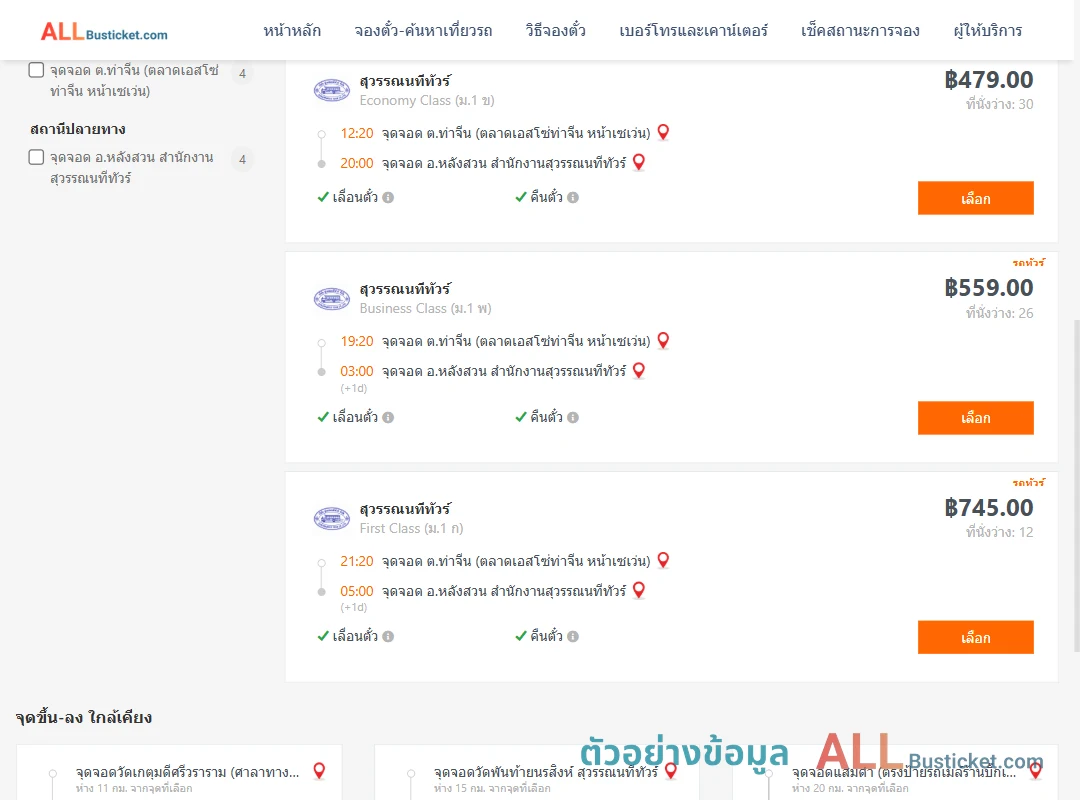Click the ที่นั่งว่าง: 12 seat count
The width and height of the screenshot is (1080, 800).
coord(999,533)
